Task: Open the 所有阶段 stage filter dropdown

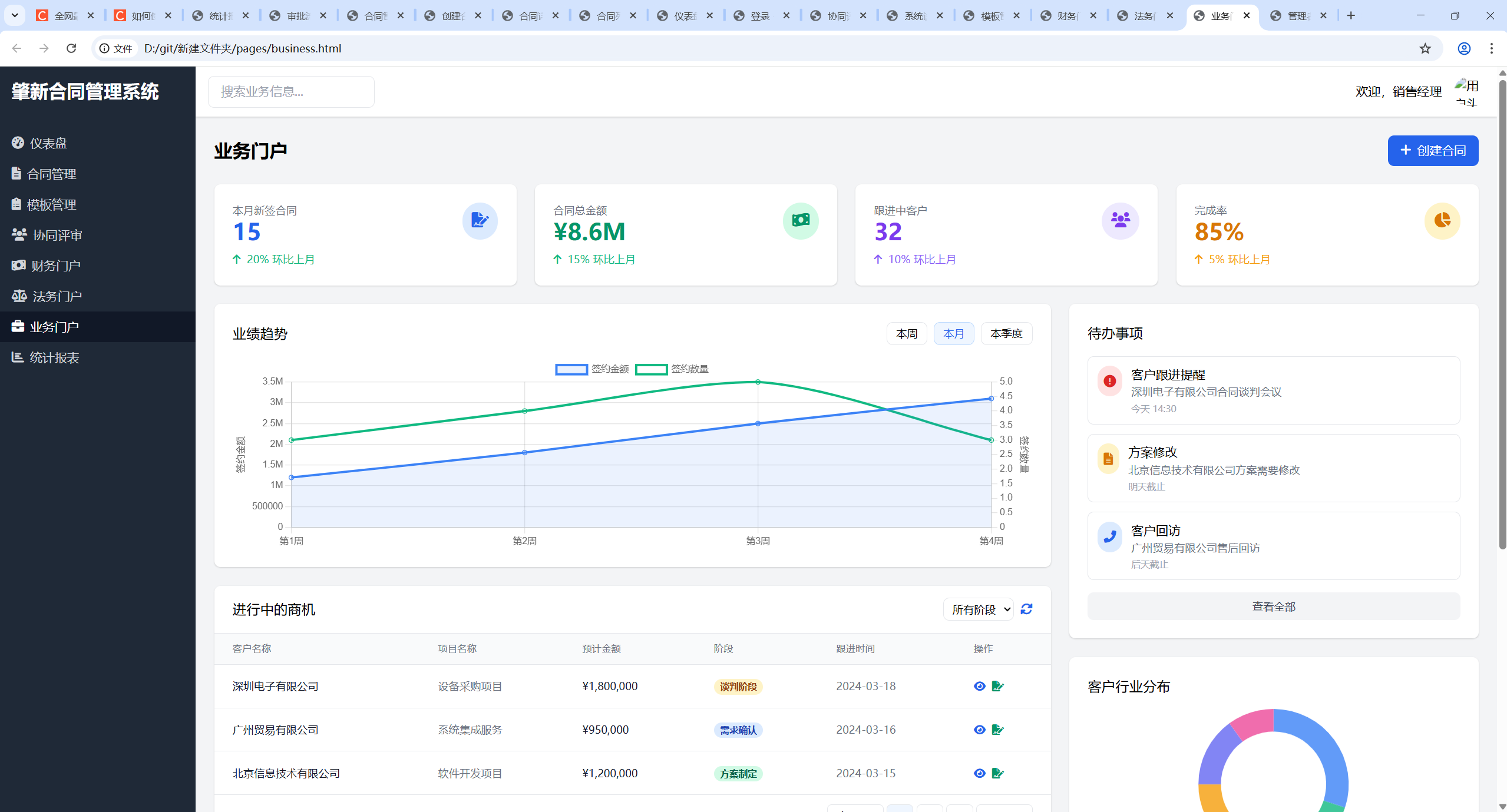Action: tap(978, 609)
